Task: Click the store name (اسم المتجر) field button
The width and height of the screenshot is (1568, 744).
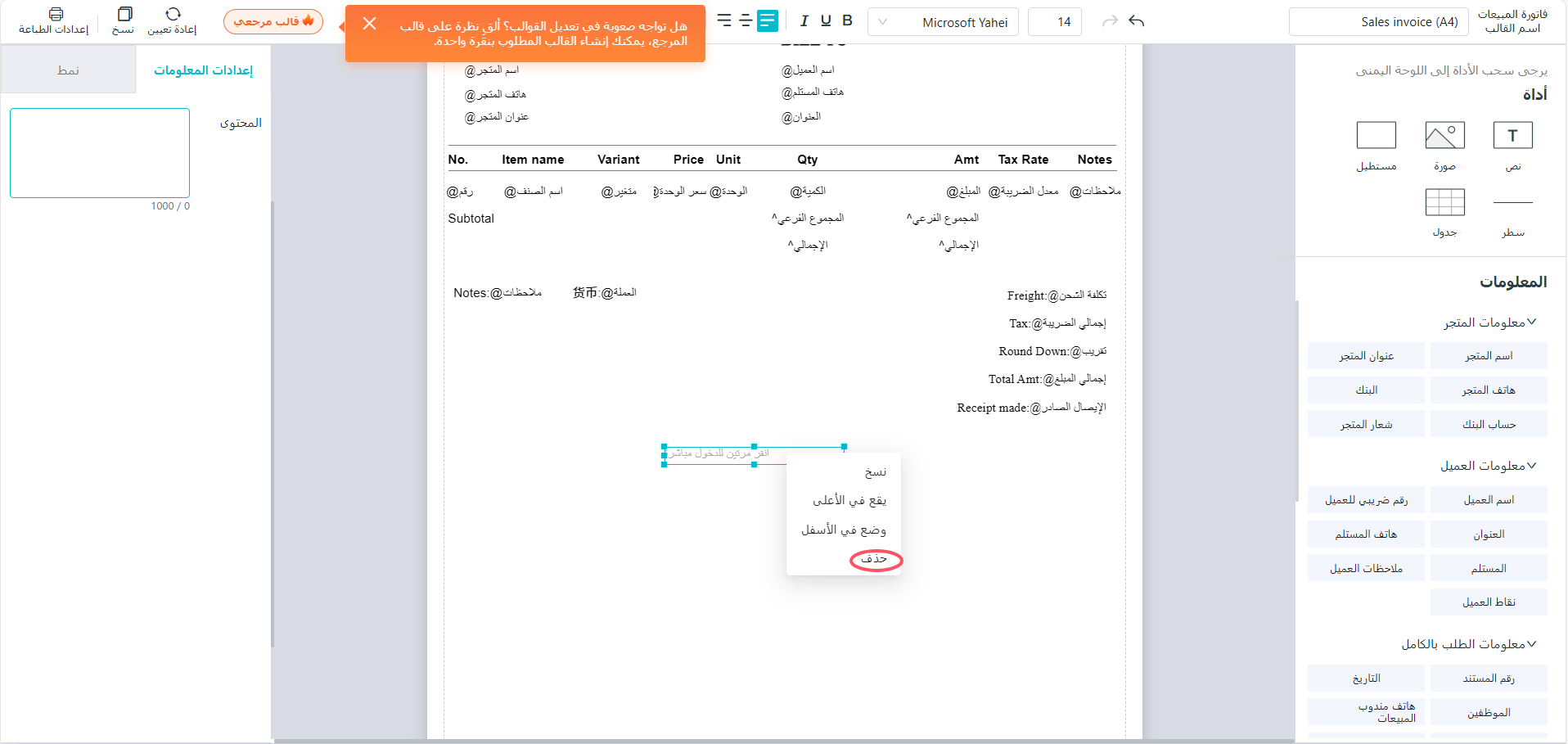Action: tap(1488, 356)
